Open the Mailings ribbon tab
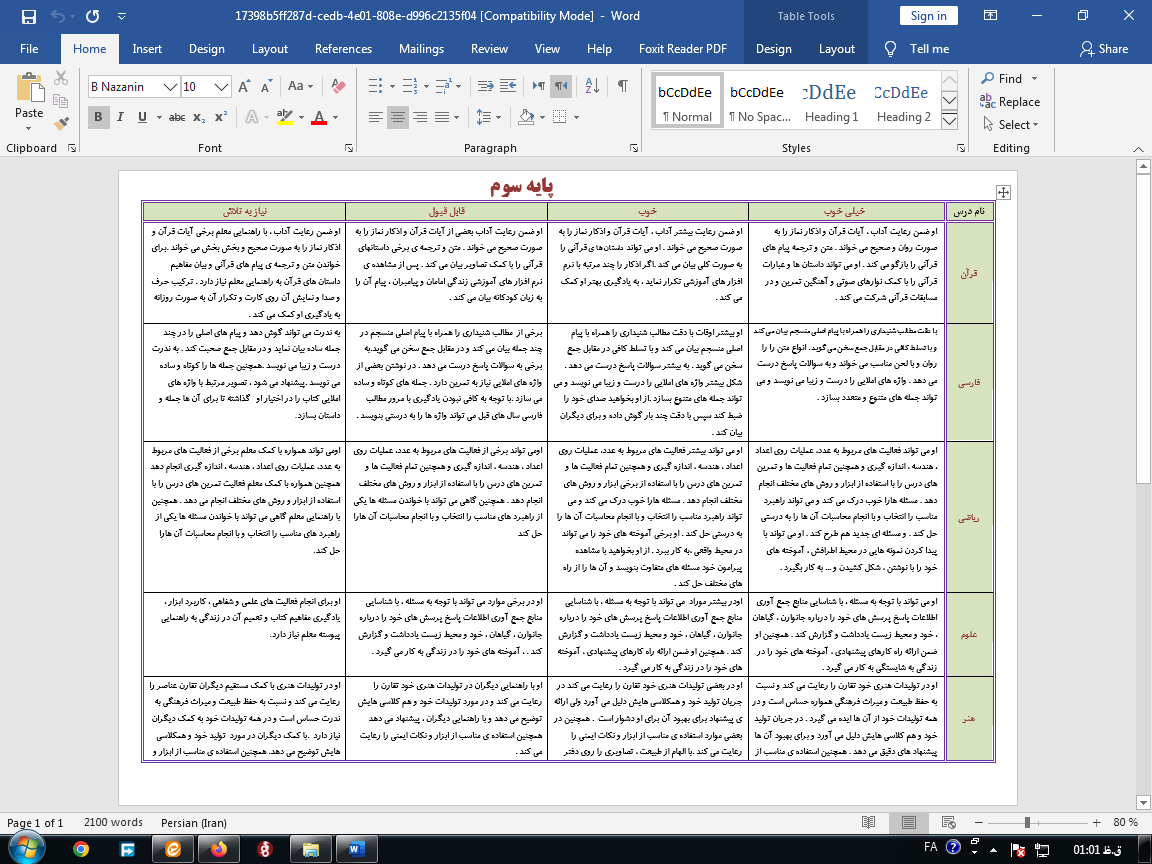This screenshot has width=1152, height=864. pyautogui.click(x=421, y=48)
